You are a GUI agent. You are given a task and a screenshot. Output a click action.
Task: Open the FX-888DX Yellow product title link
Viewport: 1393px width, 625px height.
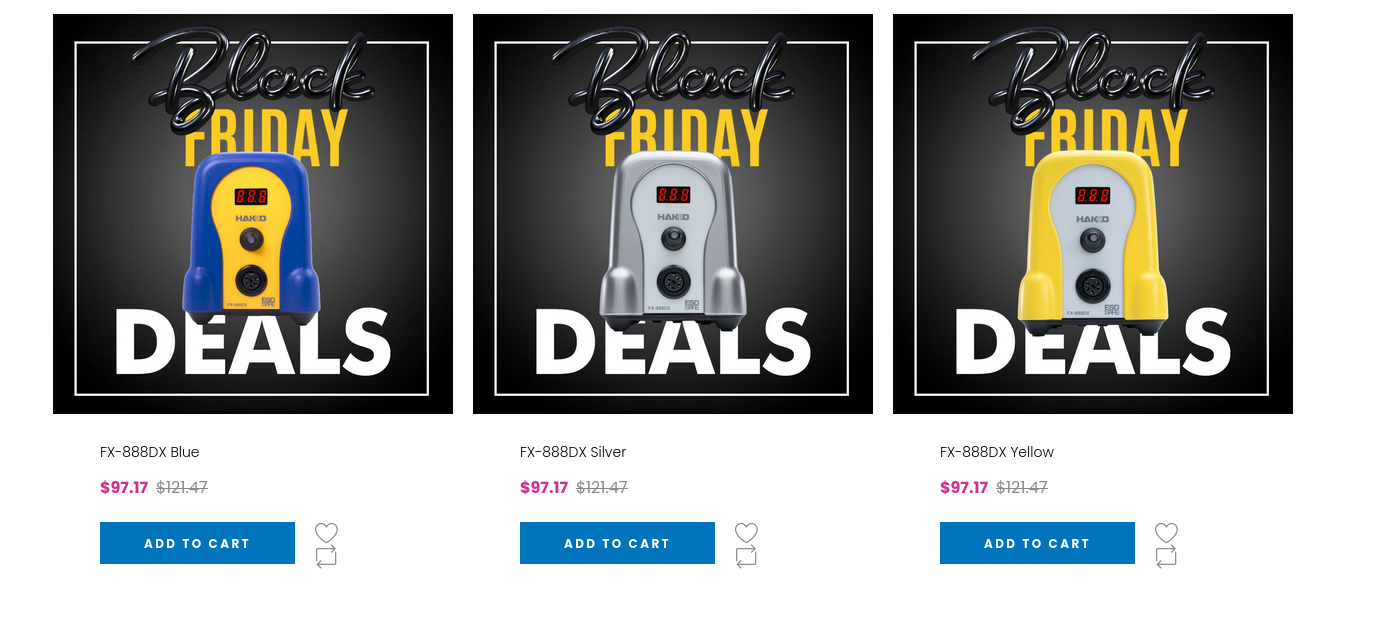[x=997, y=452]
